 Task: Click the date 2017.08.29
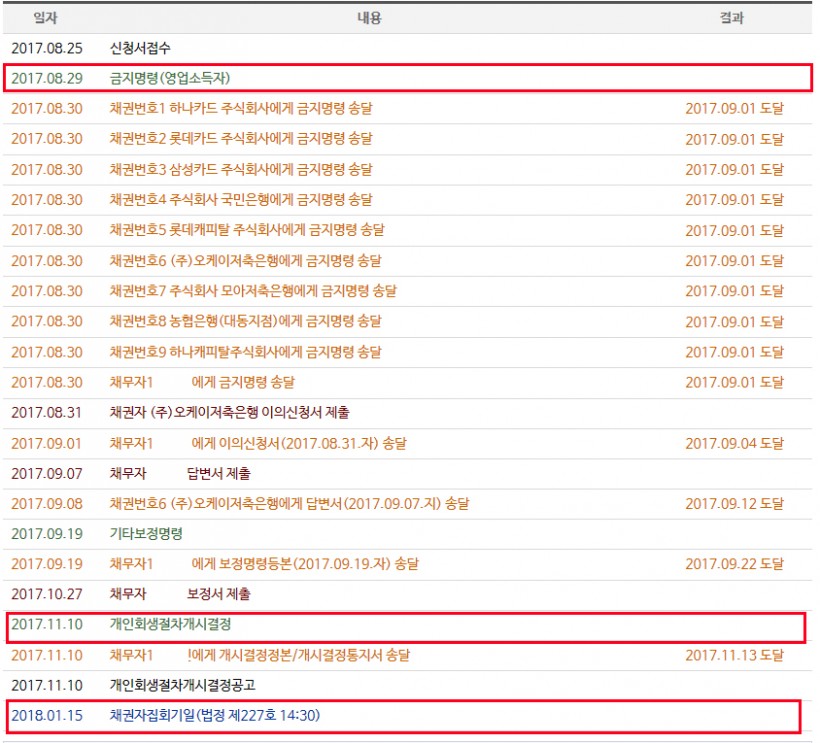click(47, 78)
